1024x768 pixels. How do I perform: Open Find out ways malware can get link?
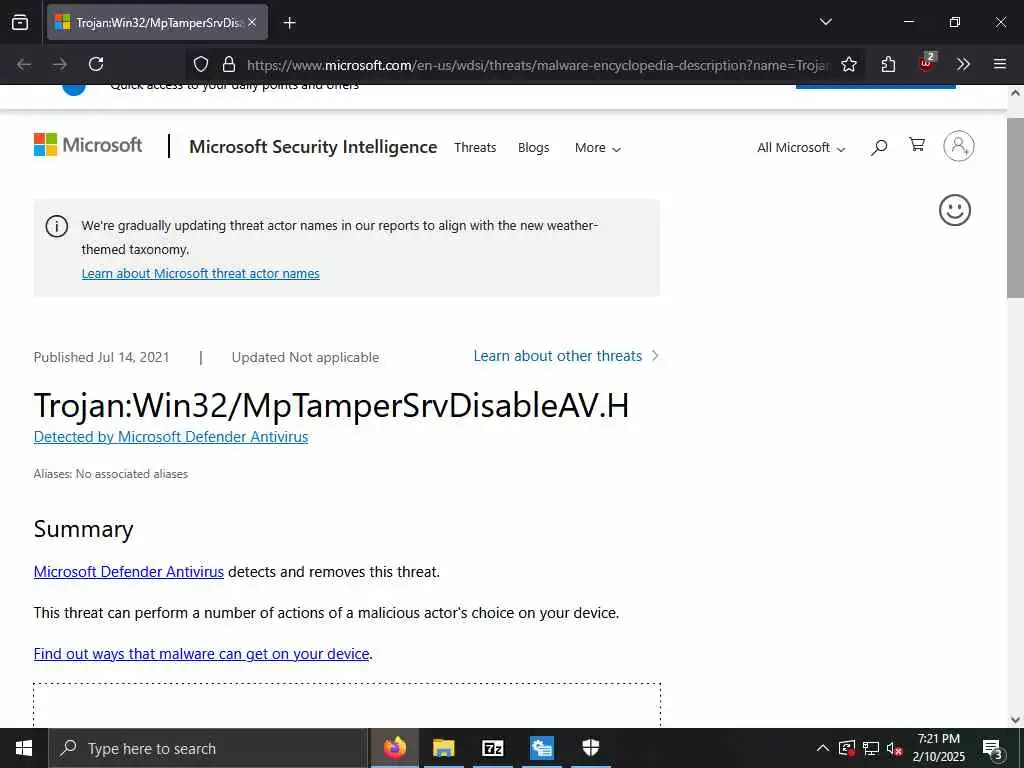tap(201, 654)
